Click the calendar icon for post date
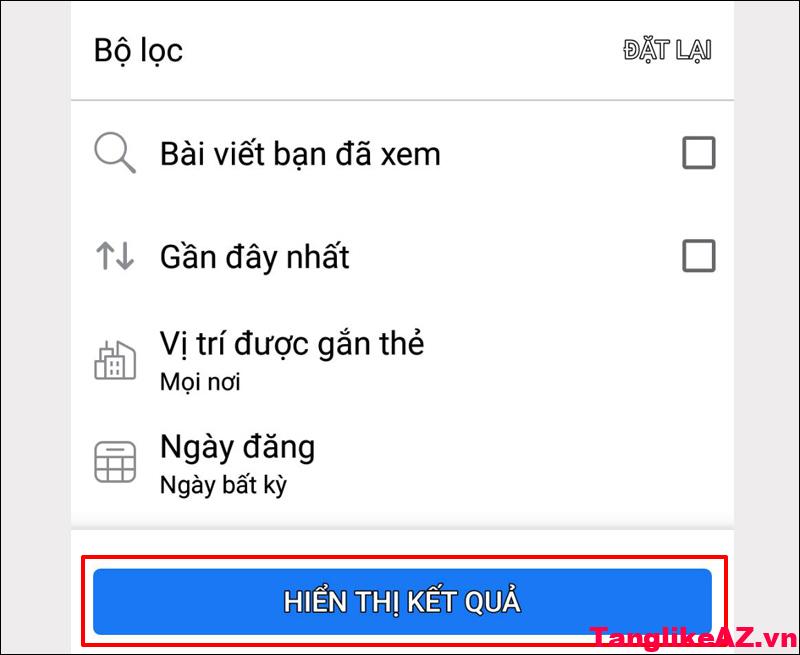 point(115,462)
